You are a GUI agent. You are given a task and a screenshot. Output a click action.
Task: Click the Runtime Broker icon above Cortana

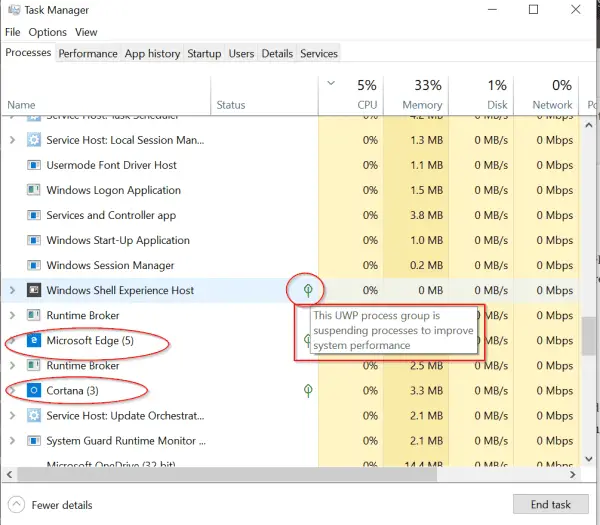click(34, 365)
